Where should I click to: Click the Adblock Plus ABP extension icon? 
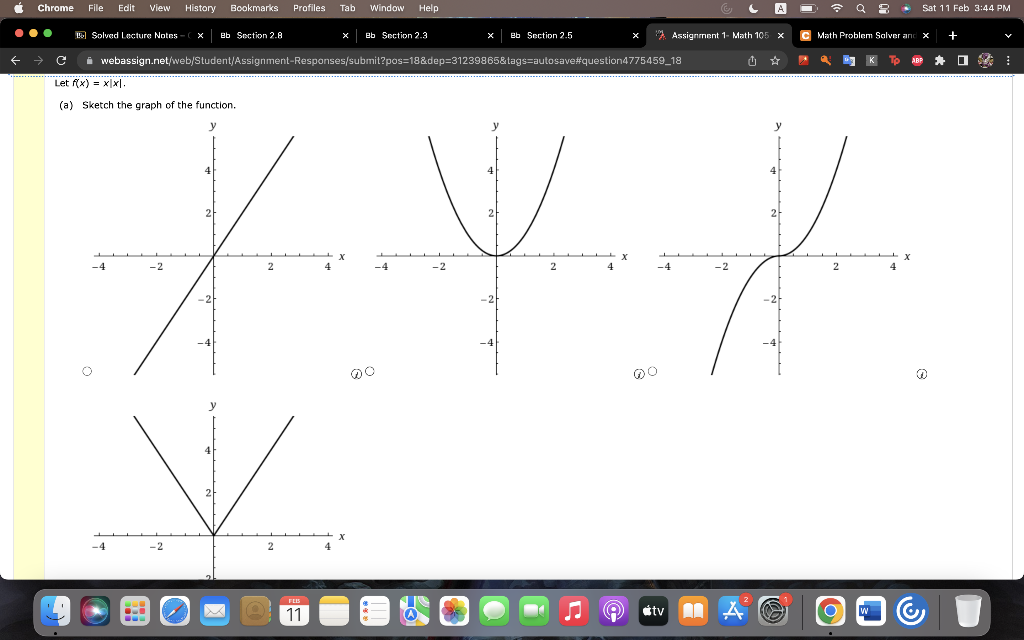[x=916, y=61]
